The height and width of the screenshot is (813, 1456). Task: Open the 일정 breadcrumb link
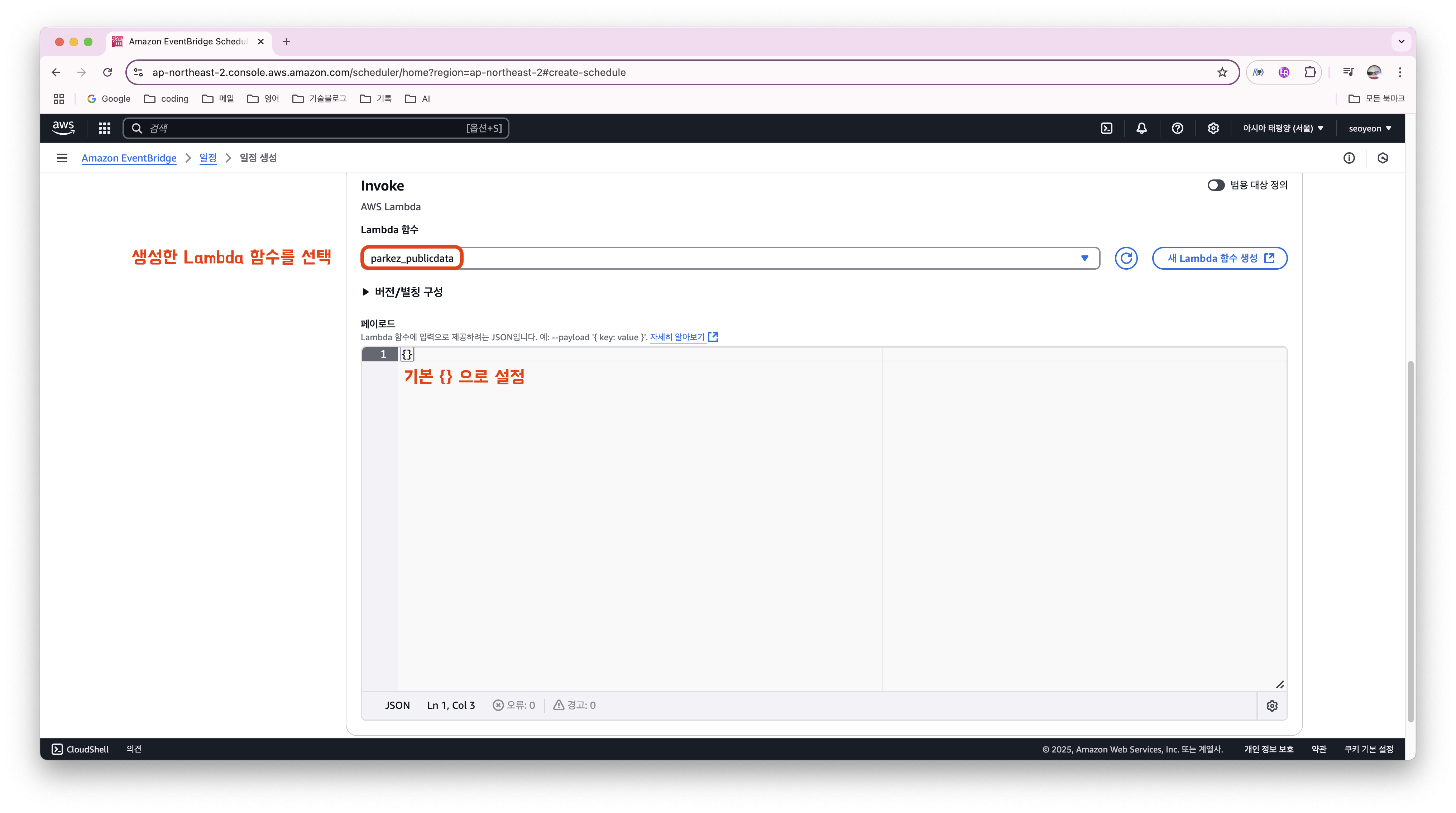[208, 158]
